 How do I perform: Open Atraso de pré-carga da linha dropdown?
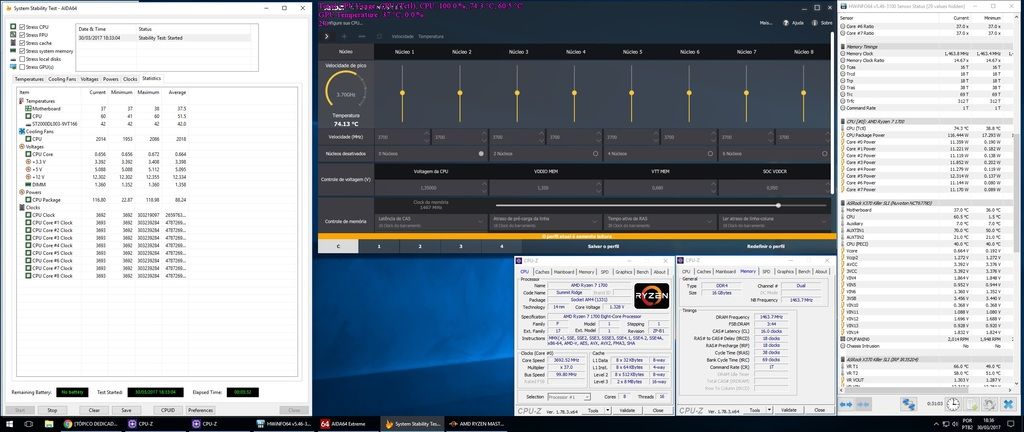(x=545, y=222)
